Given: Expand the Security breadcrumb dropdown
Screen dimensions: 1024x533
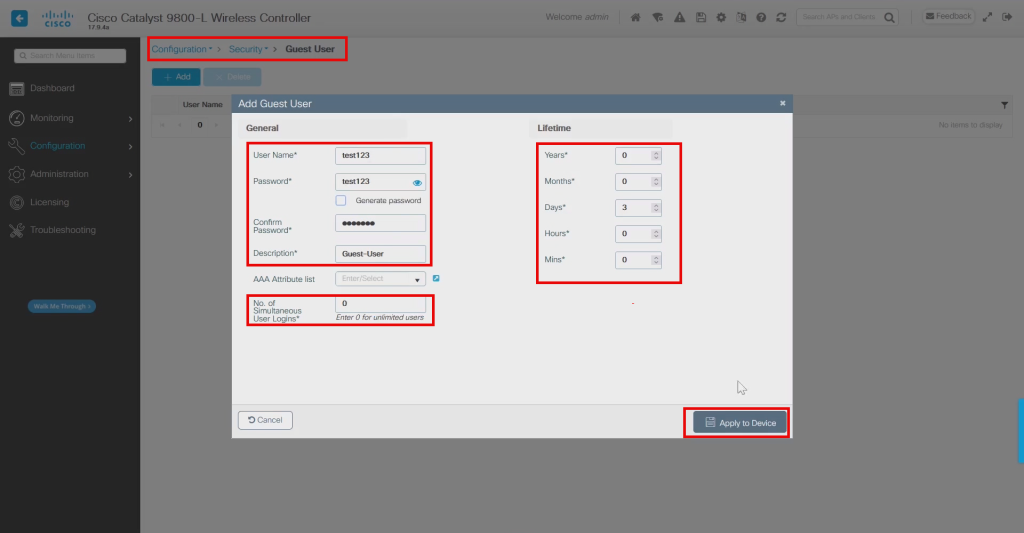Looking at the screenshot, I should [x=248, y=49].
